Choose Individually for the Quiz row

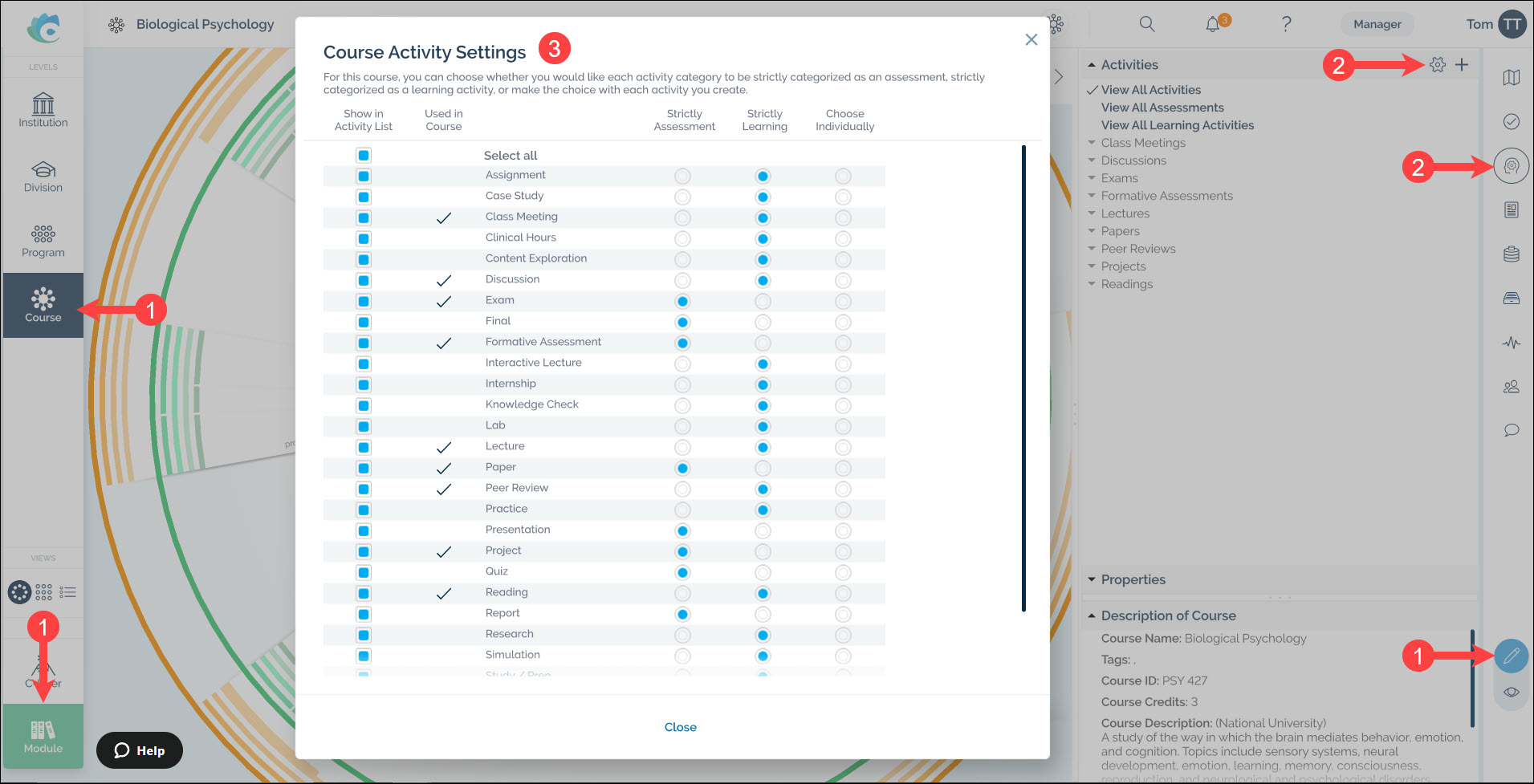(843, 572)
